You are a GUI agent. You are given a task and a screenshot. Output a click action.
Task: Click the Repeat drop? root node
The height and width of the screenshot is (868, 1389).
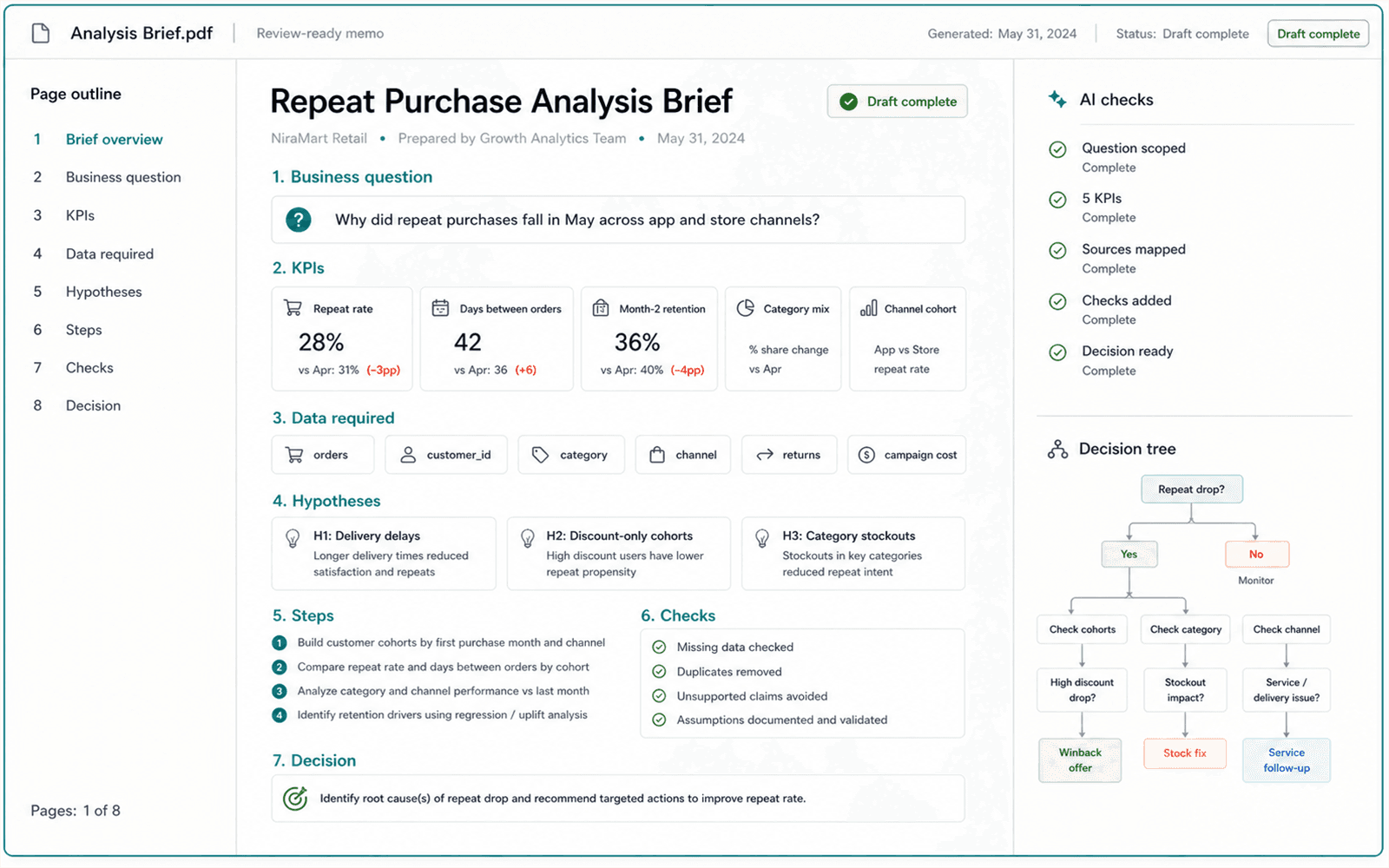point(1191,489)
